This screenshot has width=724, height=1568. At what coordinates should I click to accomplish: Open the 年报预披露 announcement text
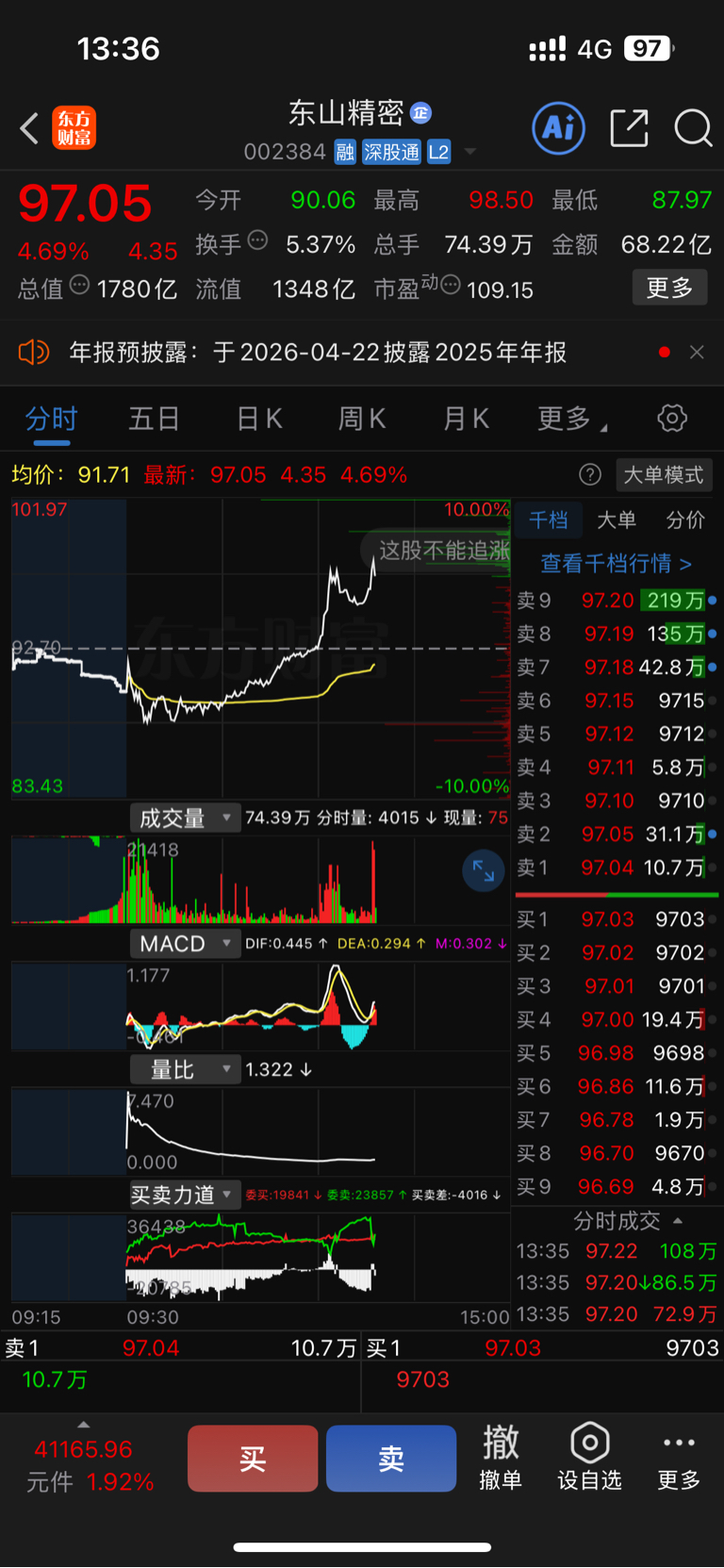click(318, 353)
